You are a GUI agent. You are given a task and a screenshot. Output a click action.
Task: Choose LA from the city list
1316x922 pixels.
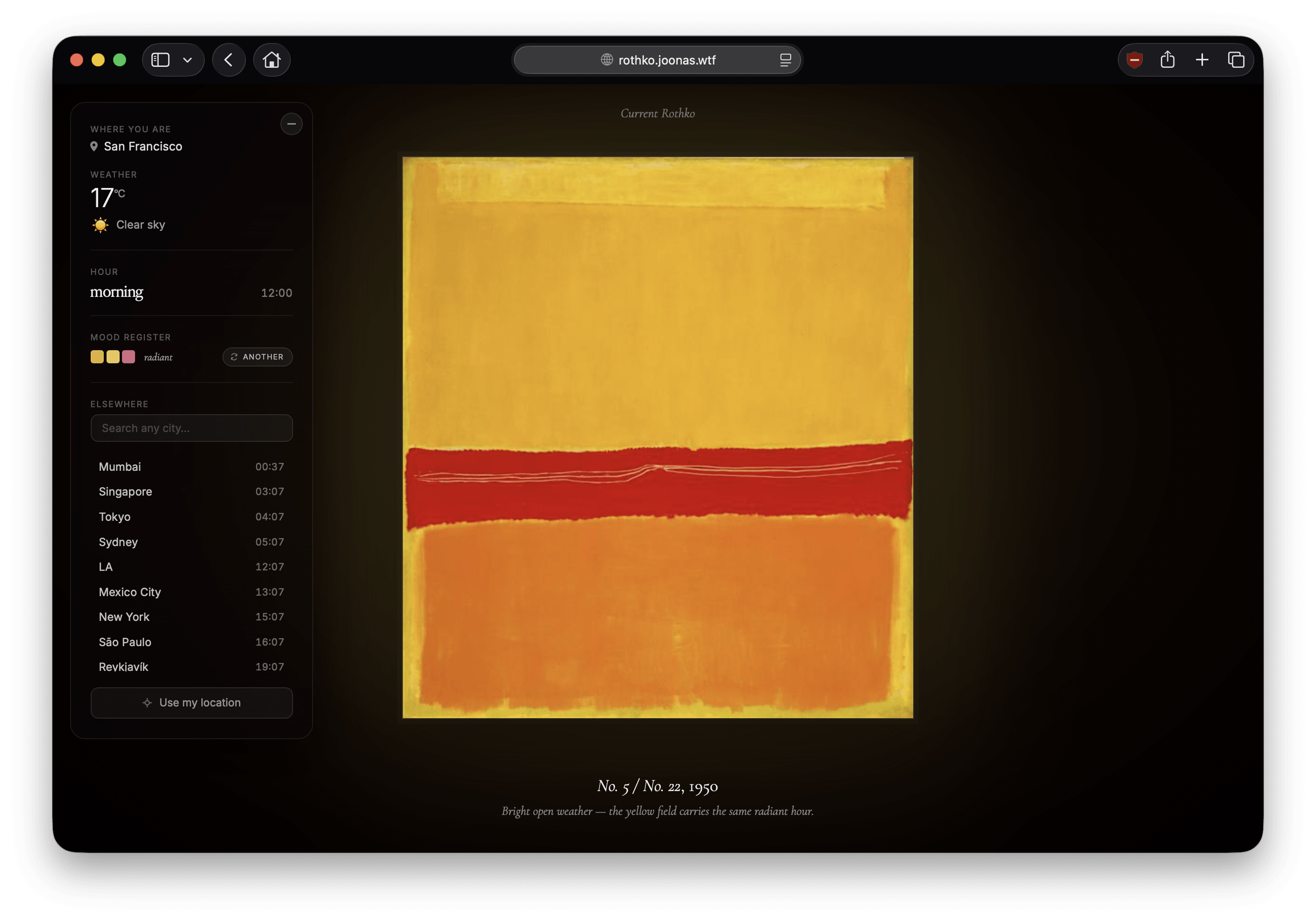tap(192, 567)
